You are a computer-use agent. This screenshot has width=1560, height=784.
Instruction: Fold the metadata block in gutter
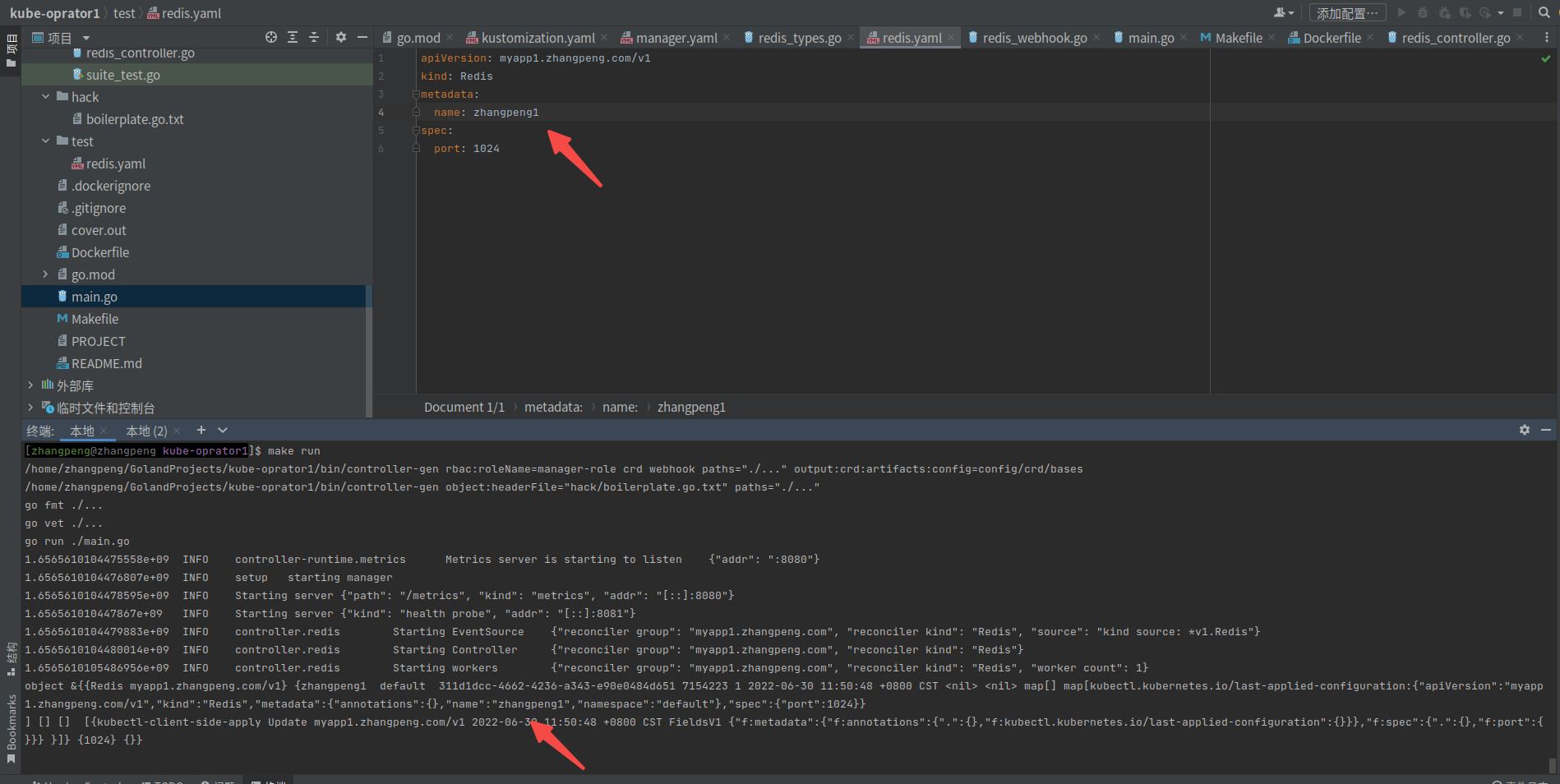pyautogui.click(x=416, y=95)
